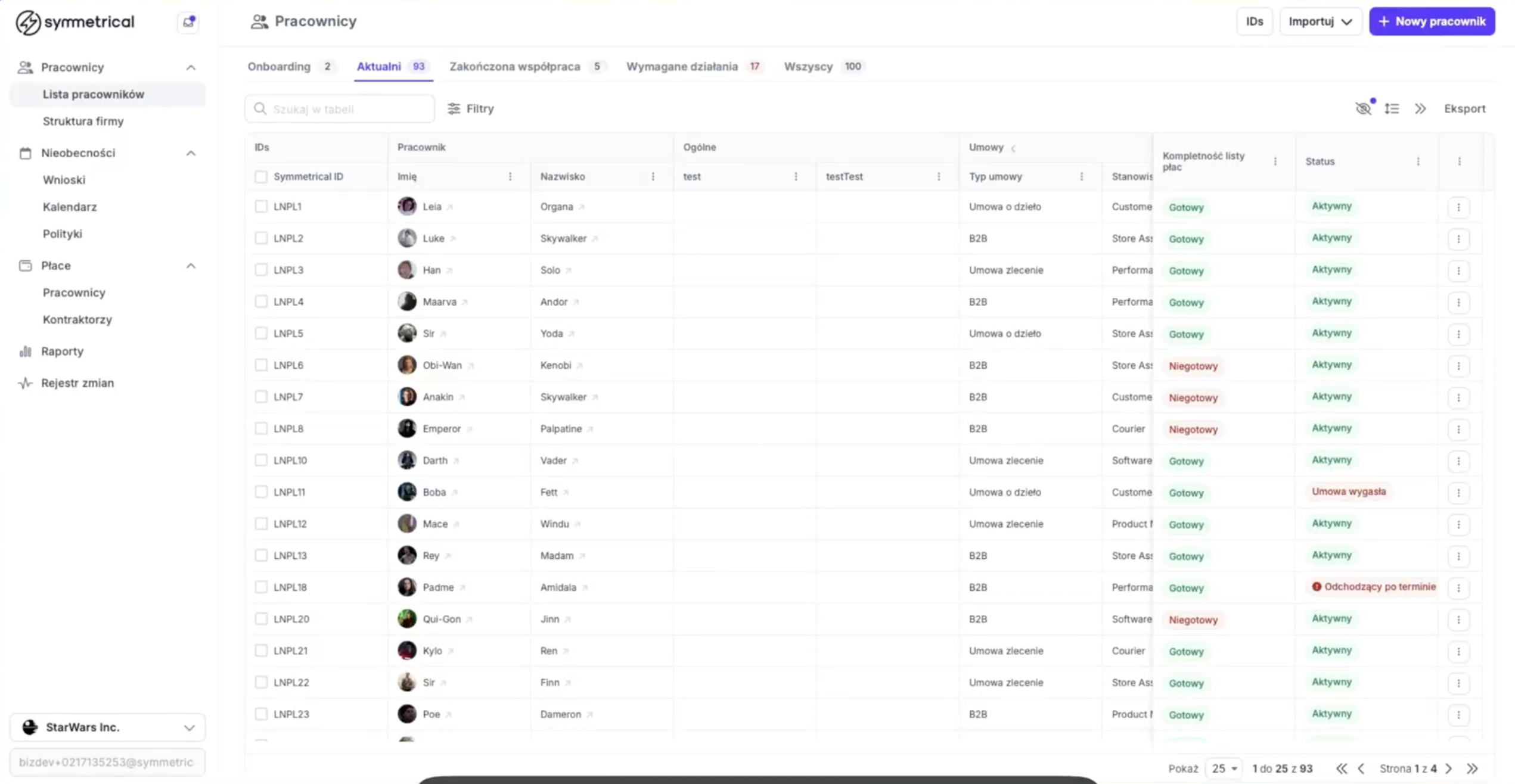Image resolution: width=1515 pixels, height=784 pixels.
Task: Tick the checkbox for LNPL3
Action: (x=261, y=270)
